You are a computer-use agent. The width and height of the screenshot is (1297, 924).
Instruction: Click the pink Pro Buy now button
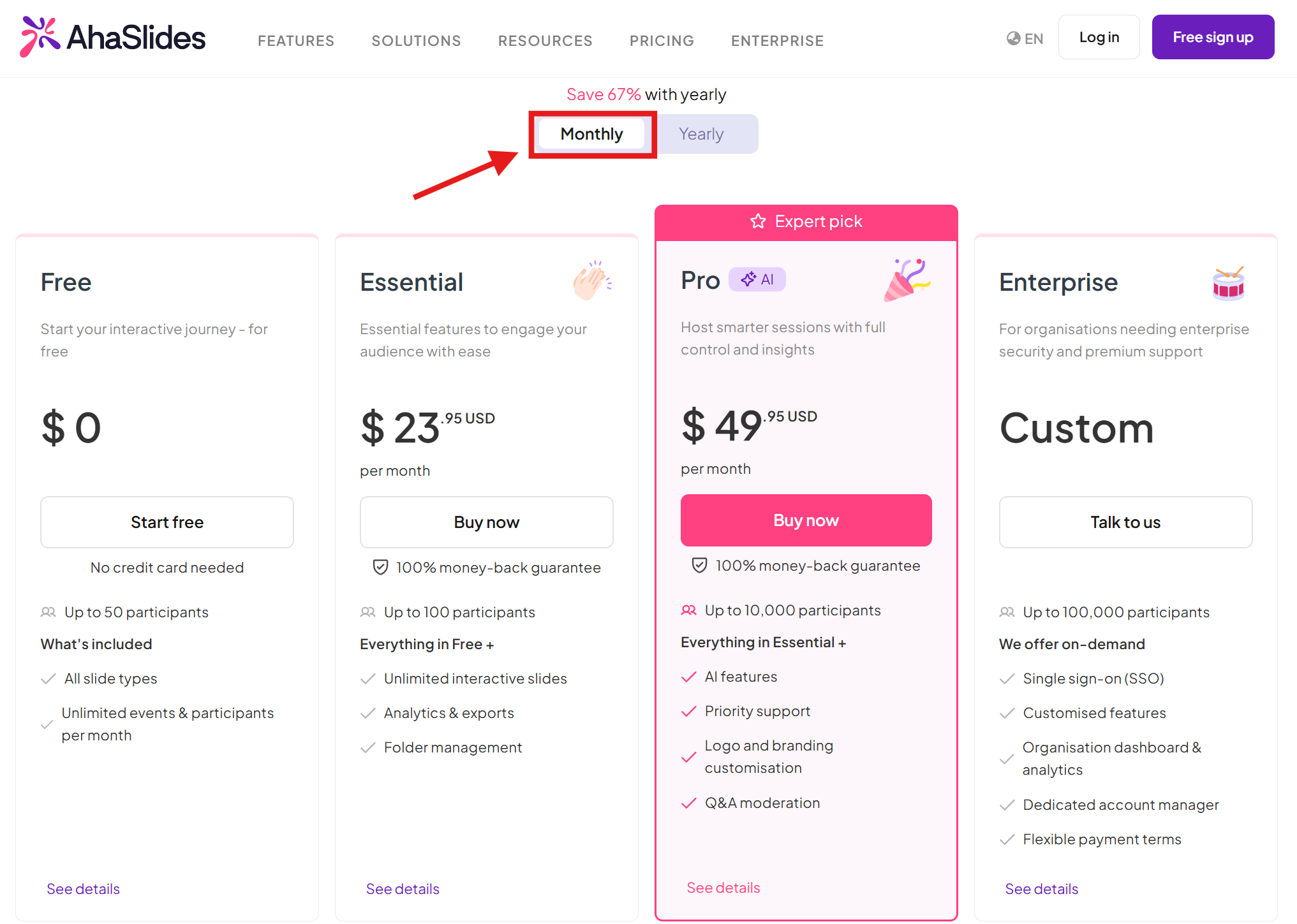coord(806,520)
